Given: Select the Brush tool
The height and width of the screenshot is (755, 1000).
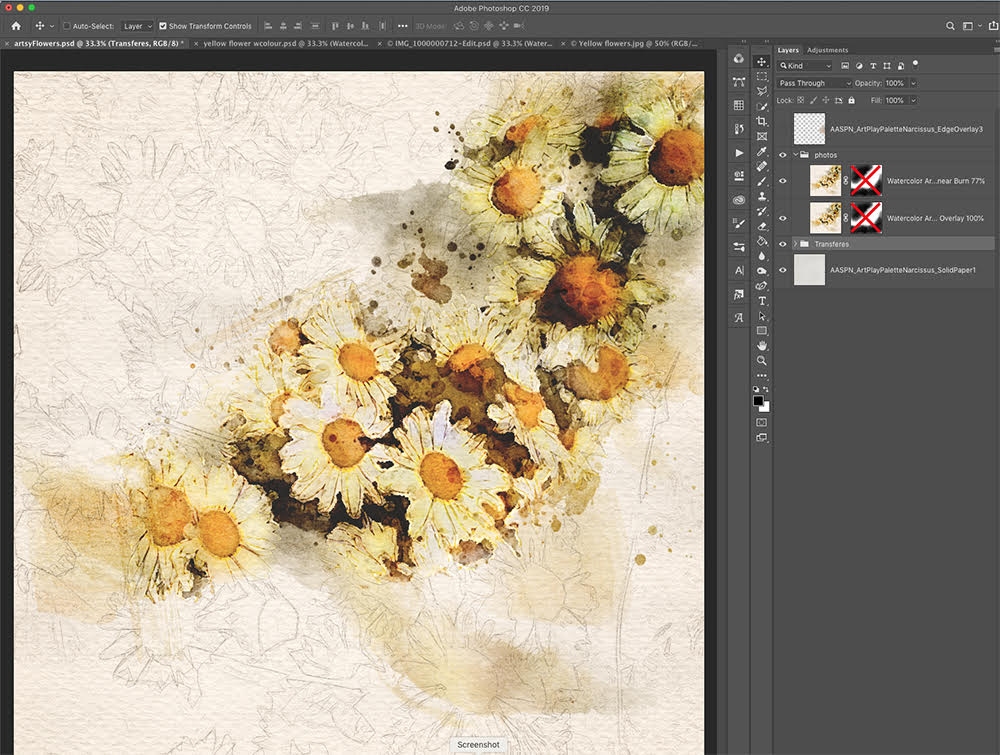Looking at the screenshot, I should pos(761,182).
